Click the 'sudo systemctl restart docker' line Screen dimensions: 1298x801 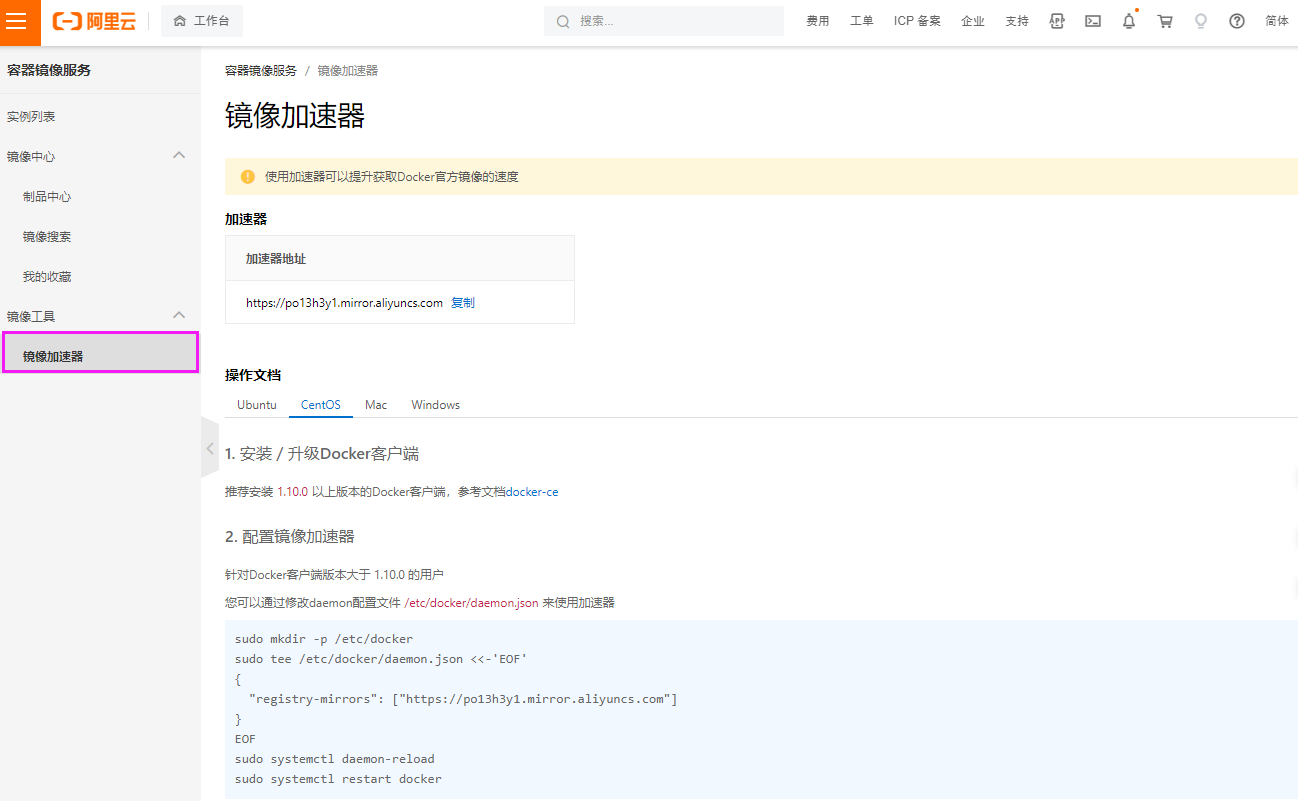click(338, 779)
